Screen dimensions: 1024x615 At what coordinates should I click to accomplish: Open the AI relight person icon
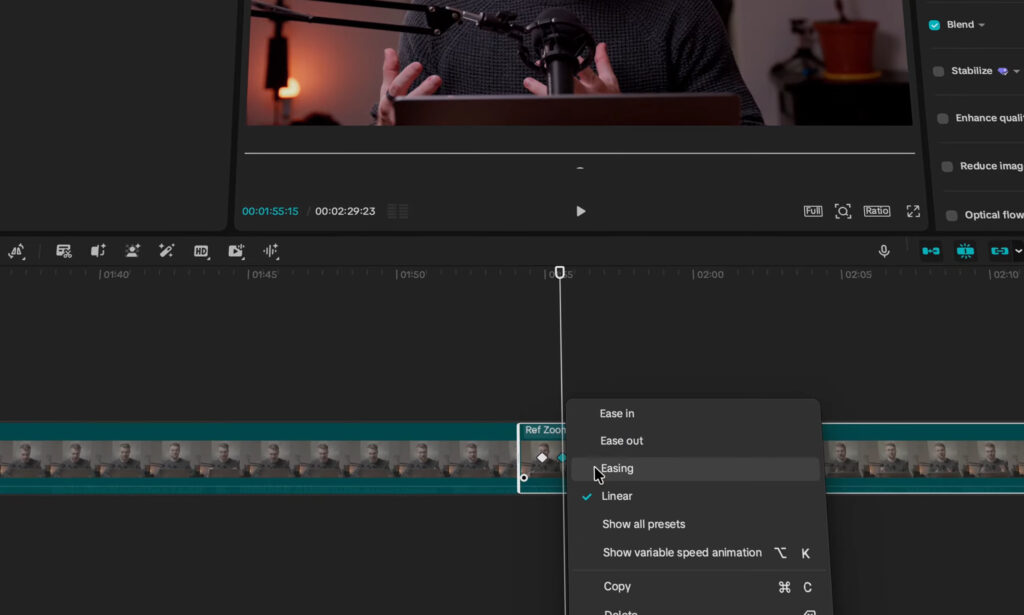tap(132, 251)
